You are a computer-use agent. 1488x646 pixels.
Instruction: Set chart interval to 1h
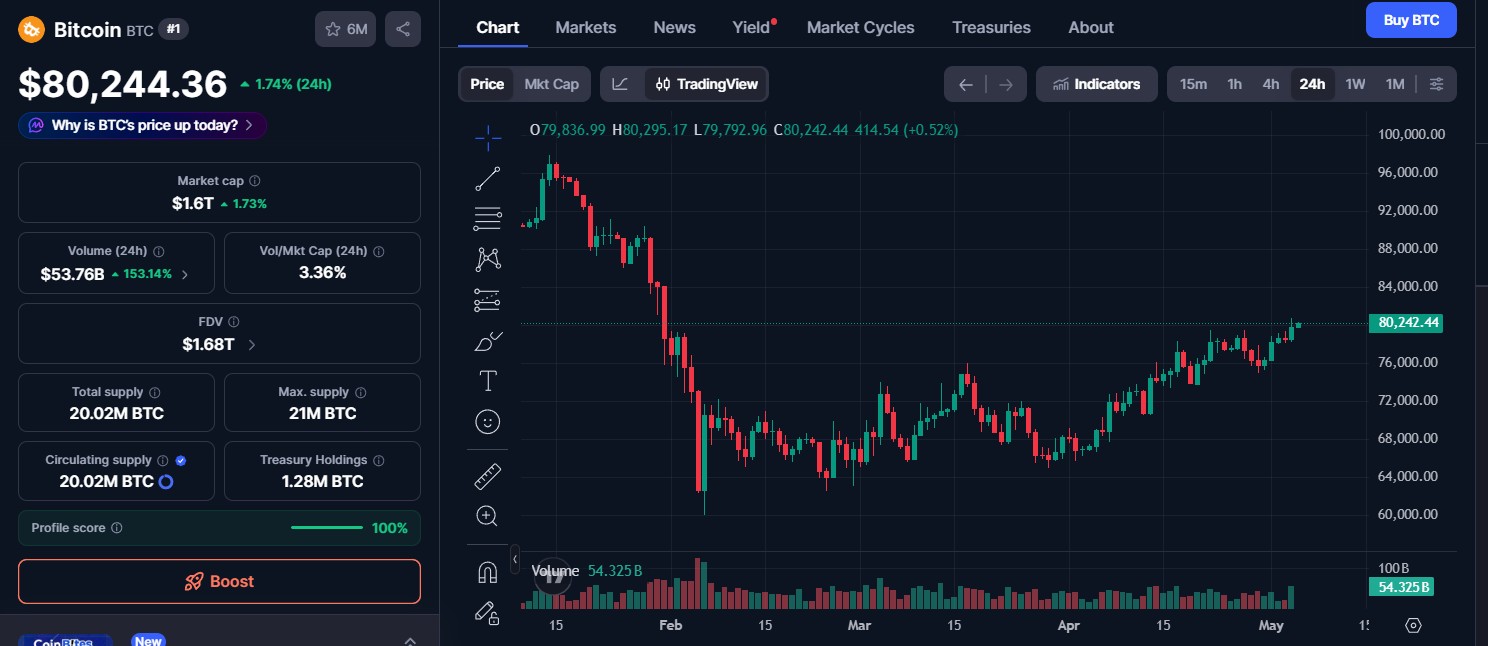point(1235,84)
